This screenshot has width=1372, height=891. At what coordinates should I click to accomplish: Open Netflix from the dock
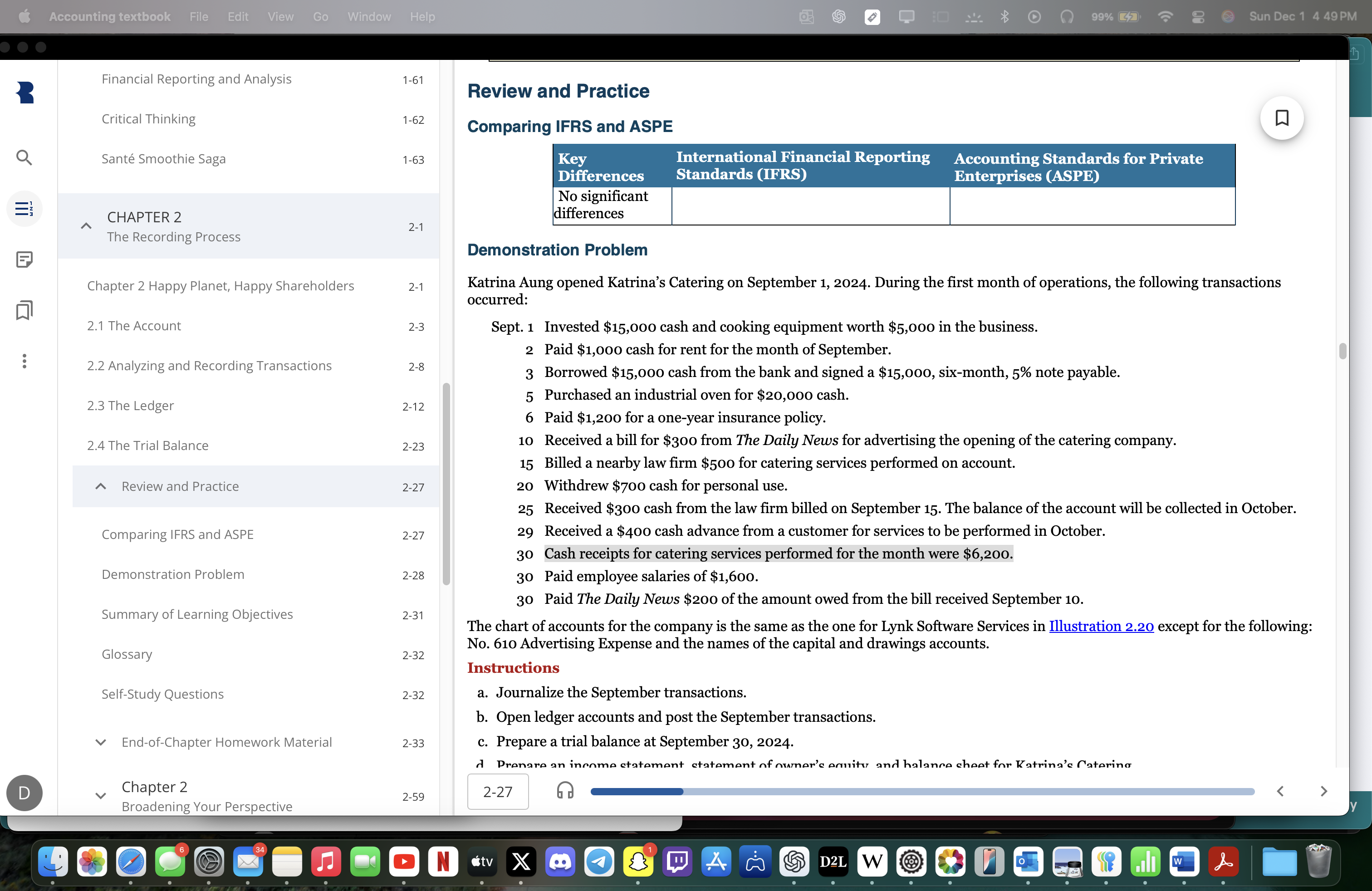tap(443, 862)
